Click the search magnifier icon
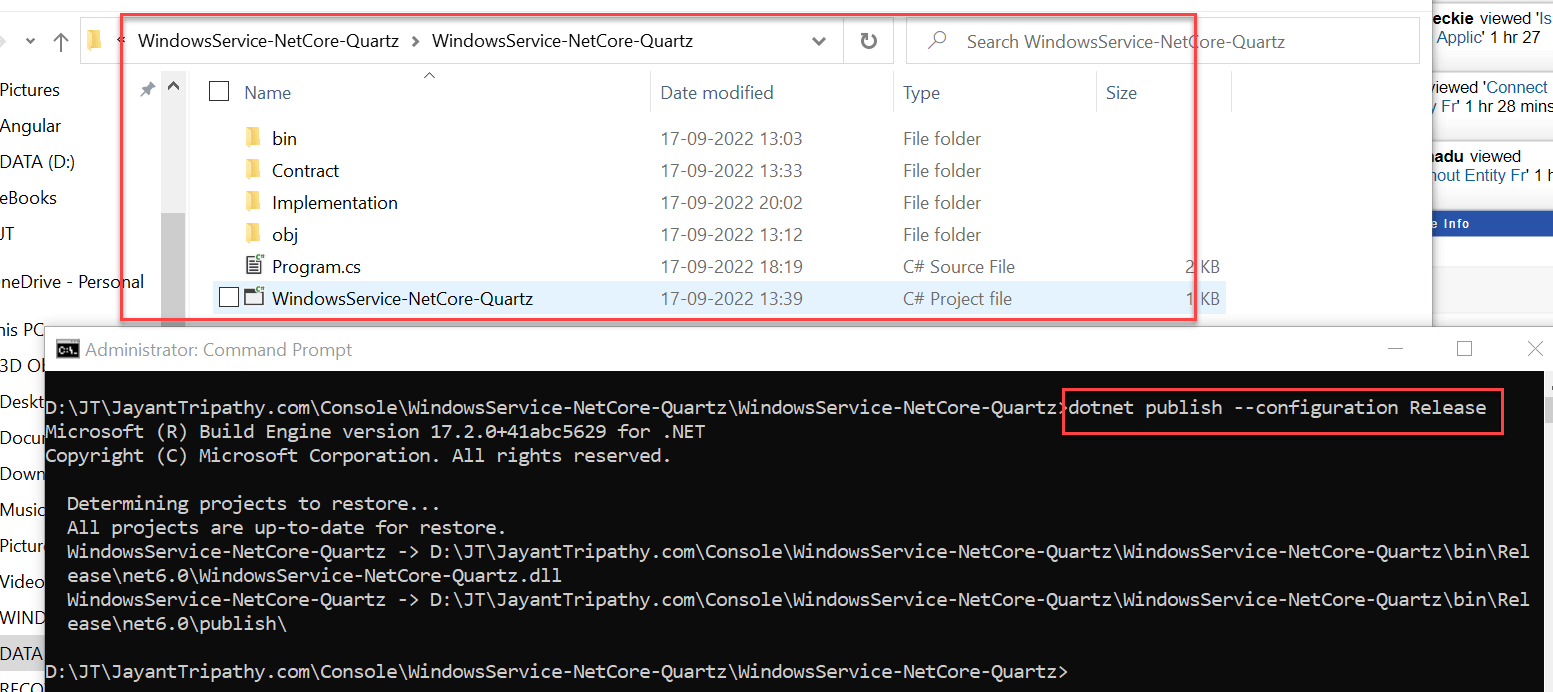This screenshot has width=1553, height=692. [936, 40]
